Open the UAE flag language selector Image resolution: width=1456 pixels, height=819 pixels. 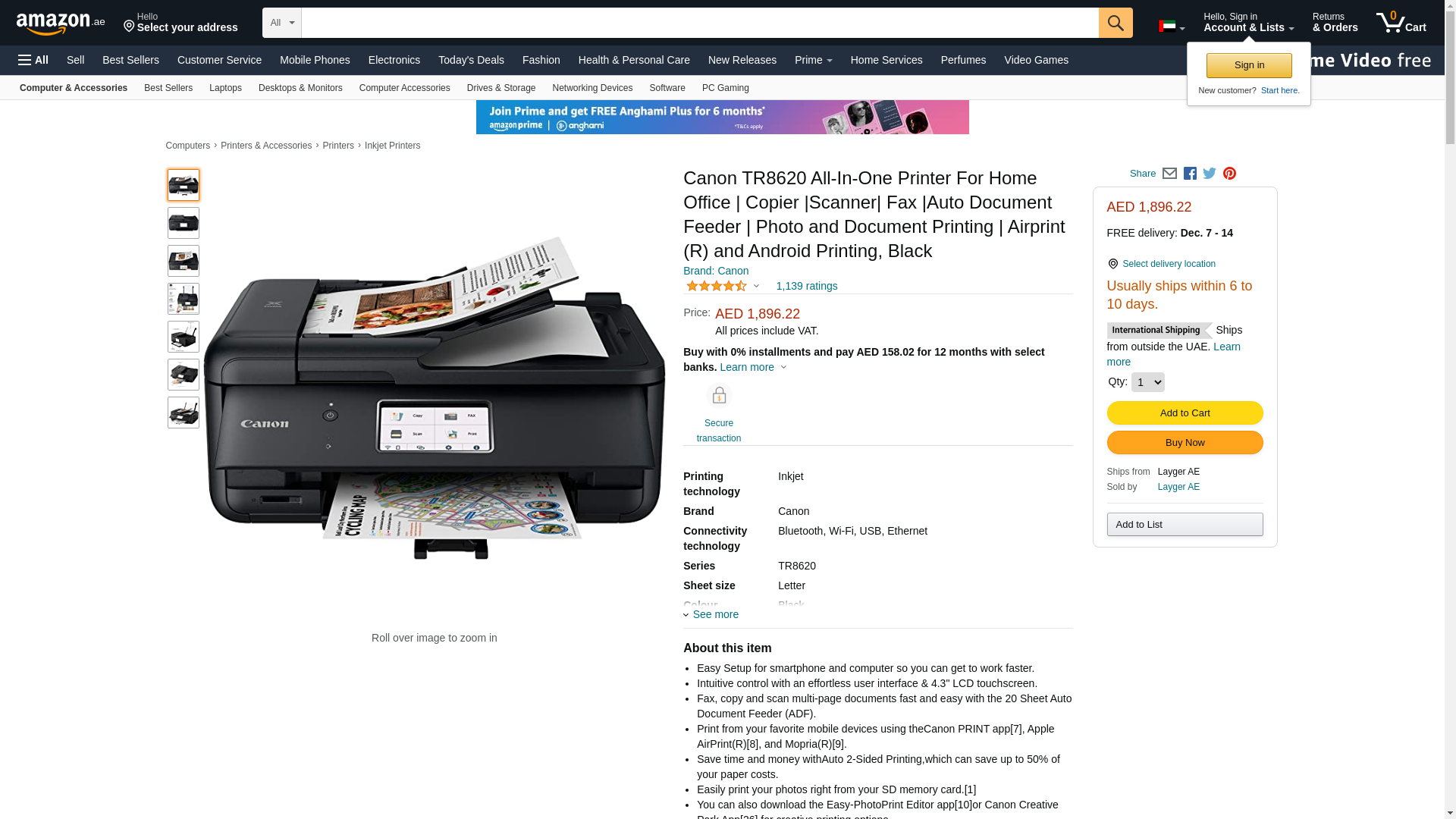[1172, 27]
